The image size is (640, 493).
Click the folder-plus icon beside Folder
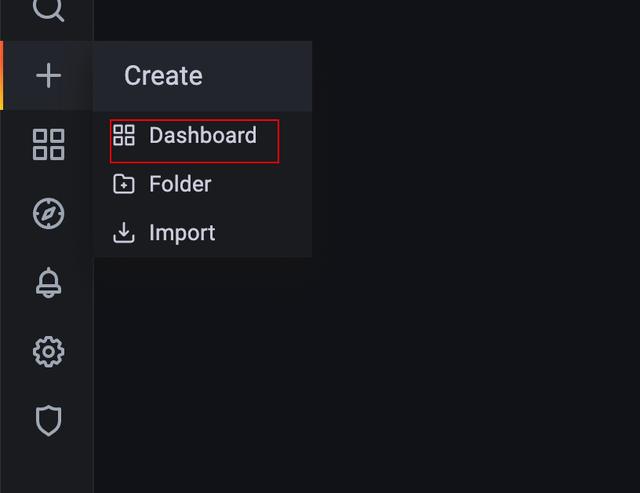(x=124, y=184)
